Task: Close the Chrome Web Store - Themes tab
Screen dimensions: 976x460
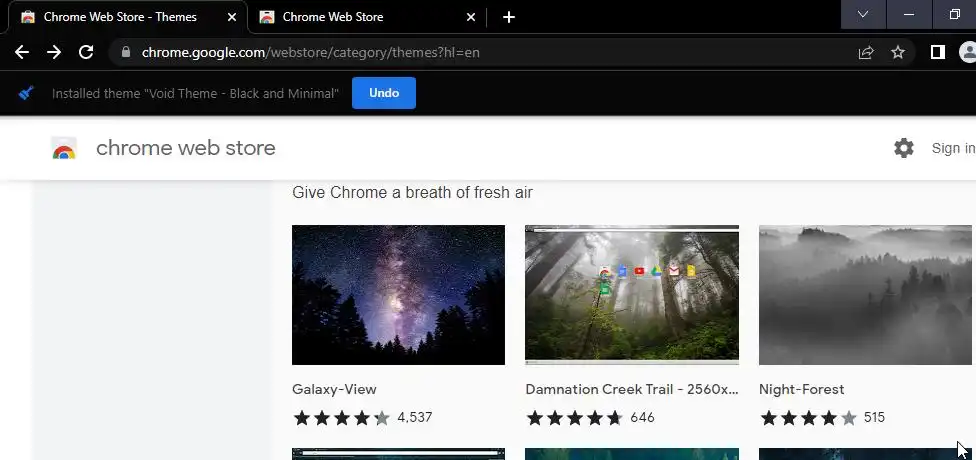Action: [x=232, y=16]
